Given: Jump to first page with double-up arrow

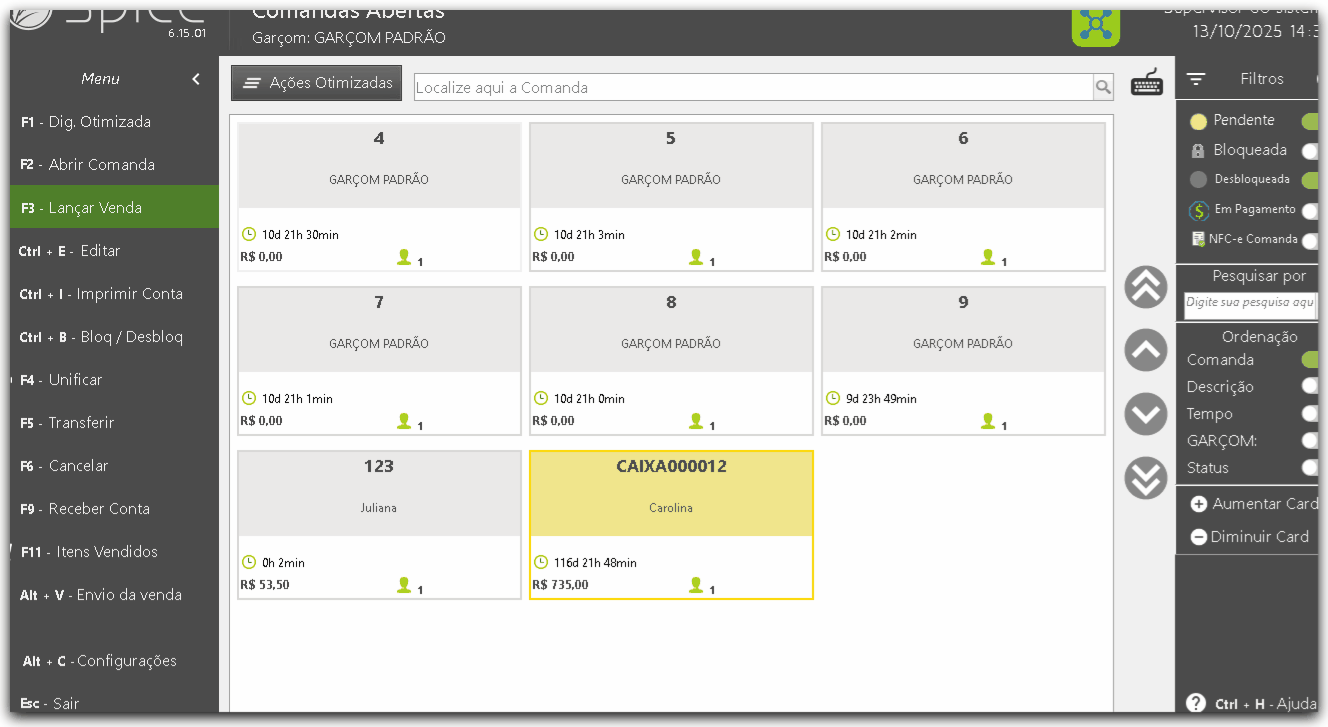Looking at the screenshot, I should tap(1146, 287).
